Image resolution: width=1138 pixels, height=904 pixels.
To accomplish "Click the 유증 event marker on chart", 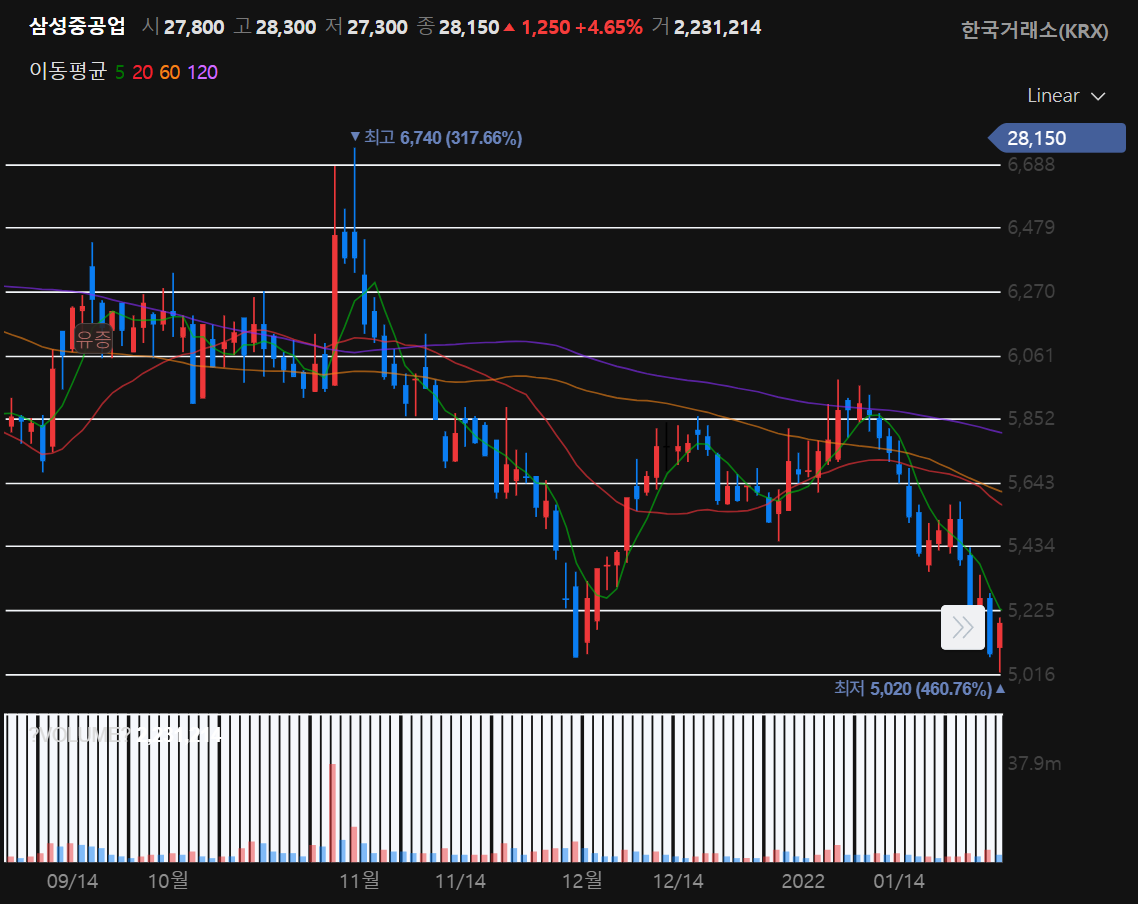I will [94, 338].
